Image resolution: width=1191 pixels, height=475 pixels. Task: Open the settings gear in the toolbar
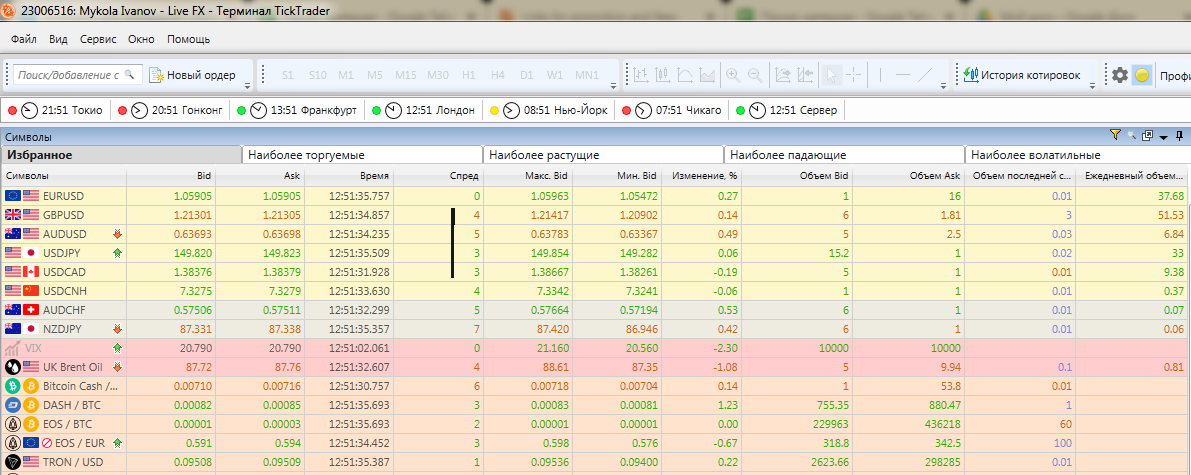tap(1120, 75)
